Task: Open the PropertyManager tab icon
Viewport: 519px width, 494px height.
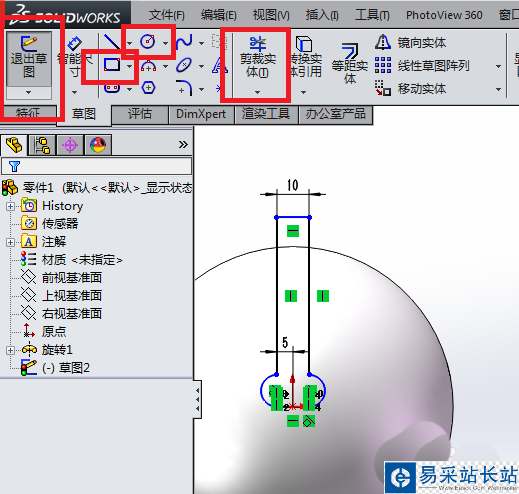Action: [x=42, y=145]
